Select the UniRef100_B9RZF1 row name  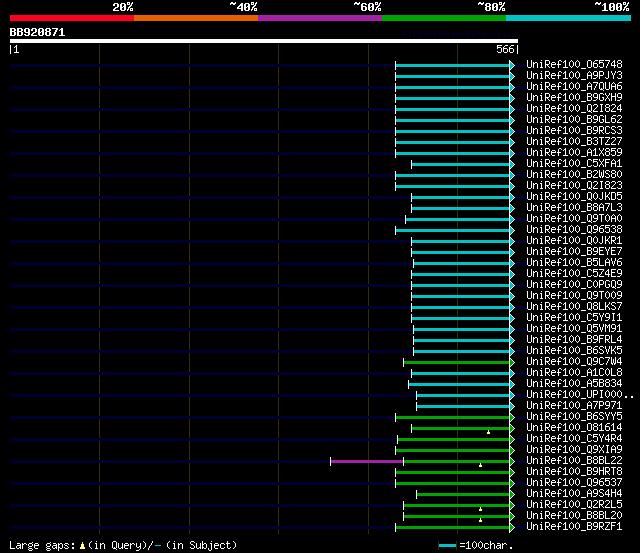point(574,527)
